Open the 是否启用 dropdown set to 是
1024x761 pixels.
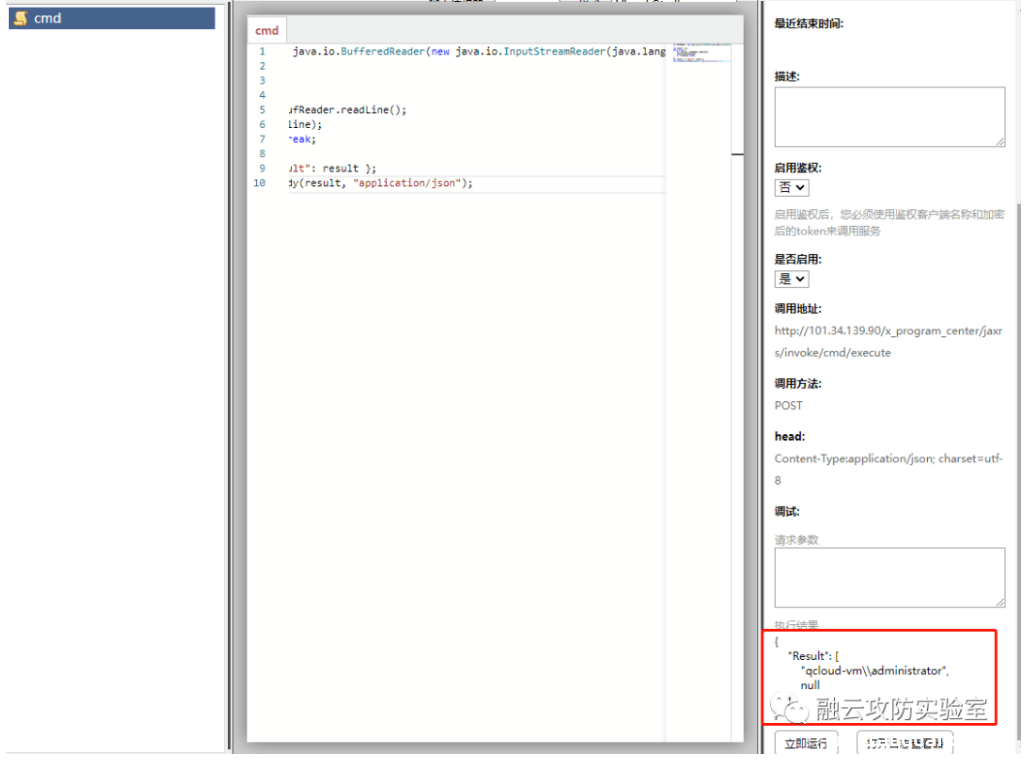coord(792,279)
